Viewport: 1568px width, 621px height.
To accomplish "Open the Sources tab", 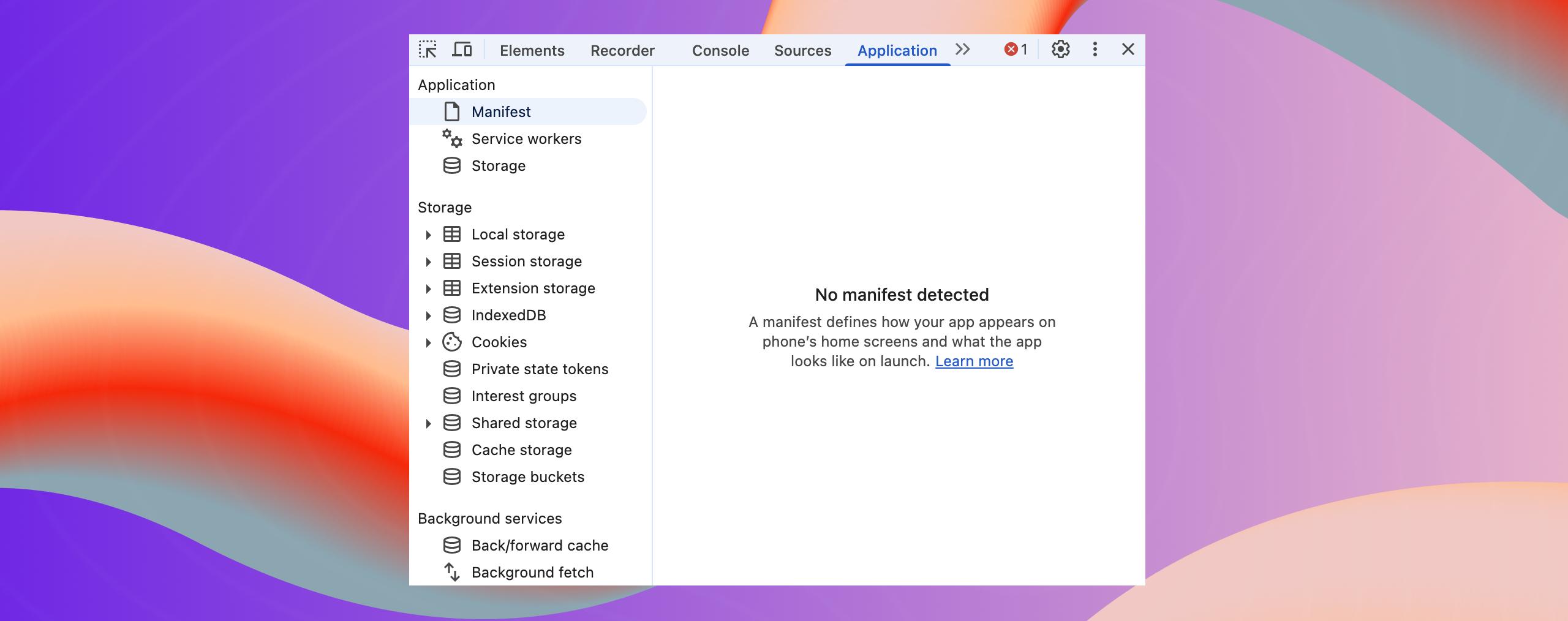I will [x=802, y=51].
